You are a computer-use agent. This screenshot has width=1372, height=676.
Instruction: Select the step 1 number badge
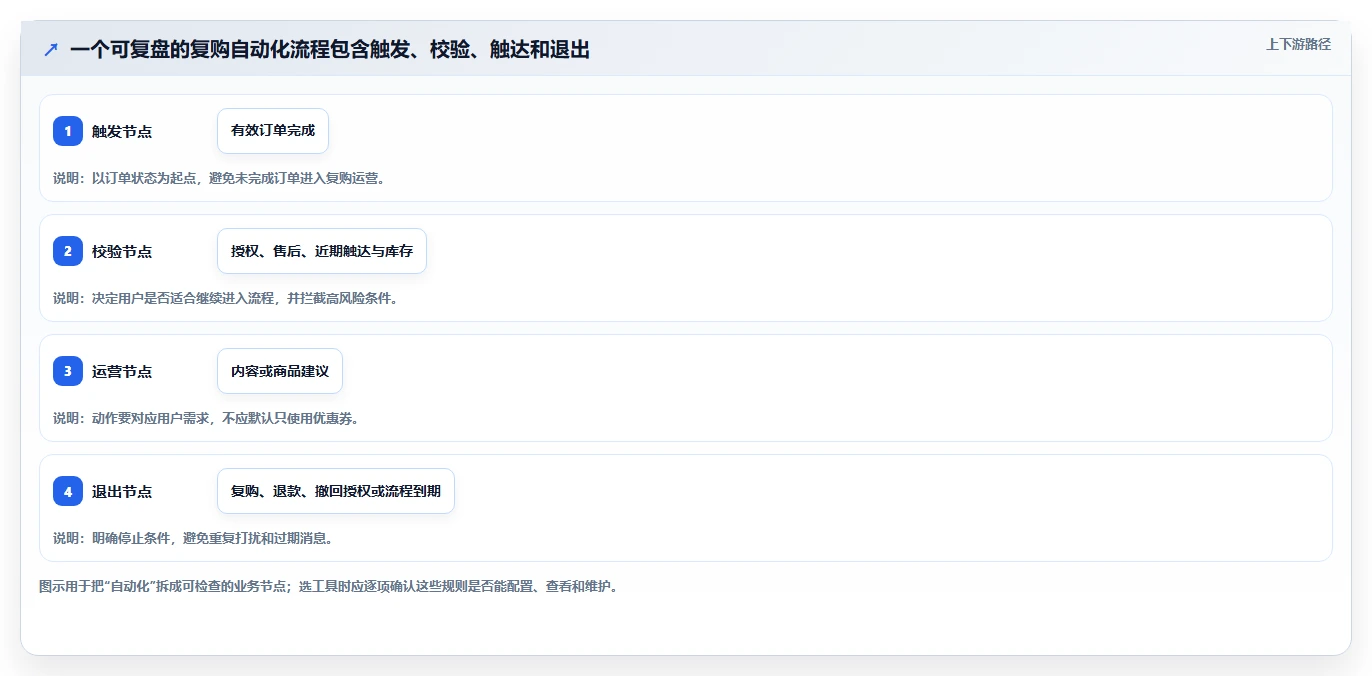click(x=68, y=131)
